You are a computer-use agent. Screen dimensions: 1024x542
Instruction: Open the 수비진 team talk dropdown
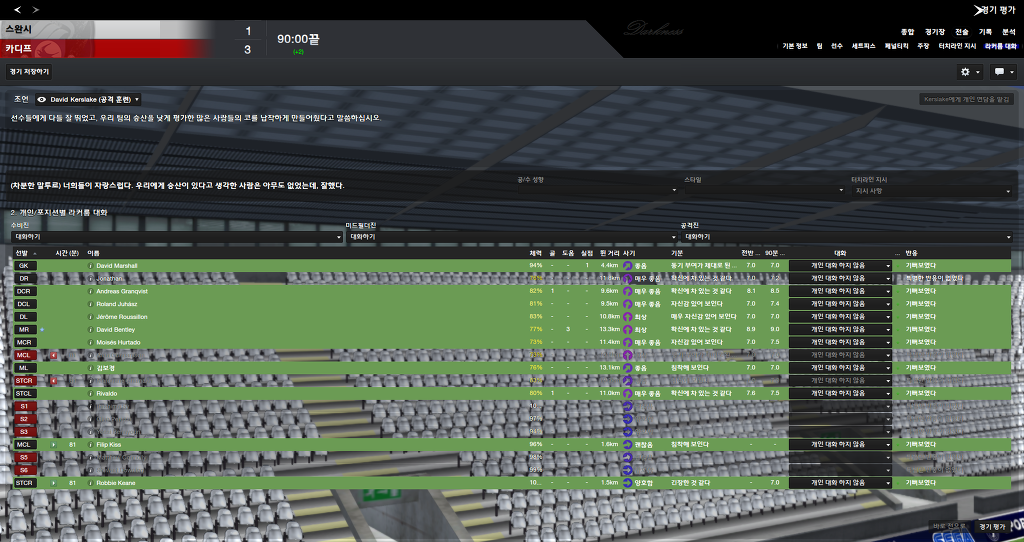[177, 237]
